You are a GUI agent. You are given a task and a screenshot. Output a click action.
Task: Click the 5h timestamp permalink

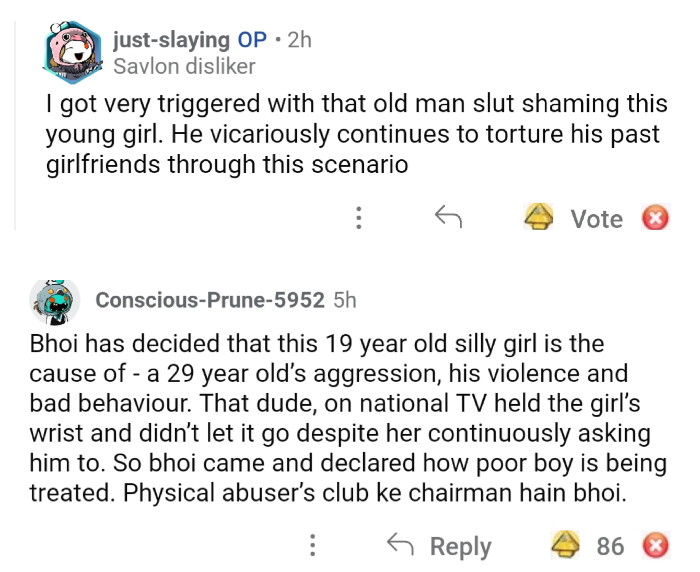[345, 300]
